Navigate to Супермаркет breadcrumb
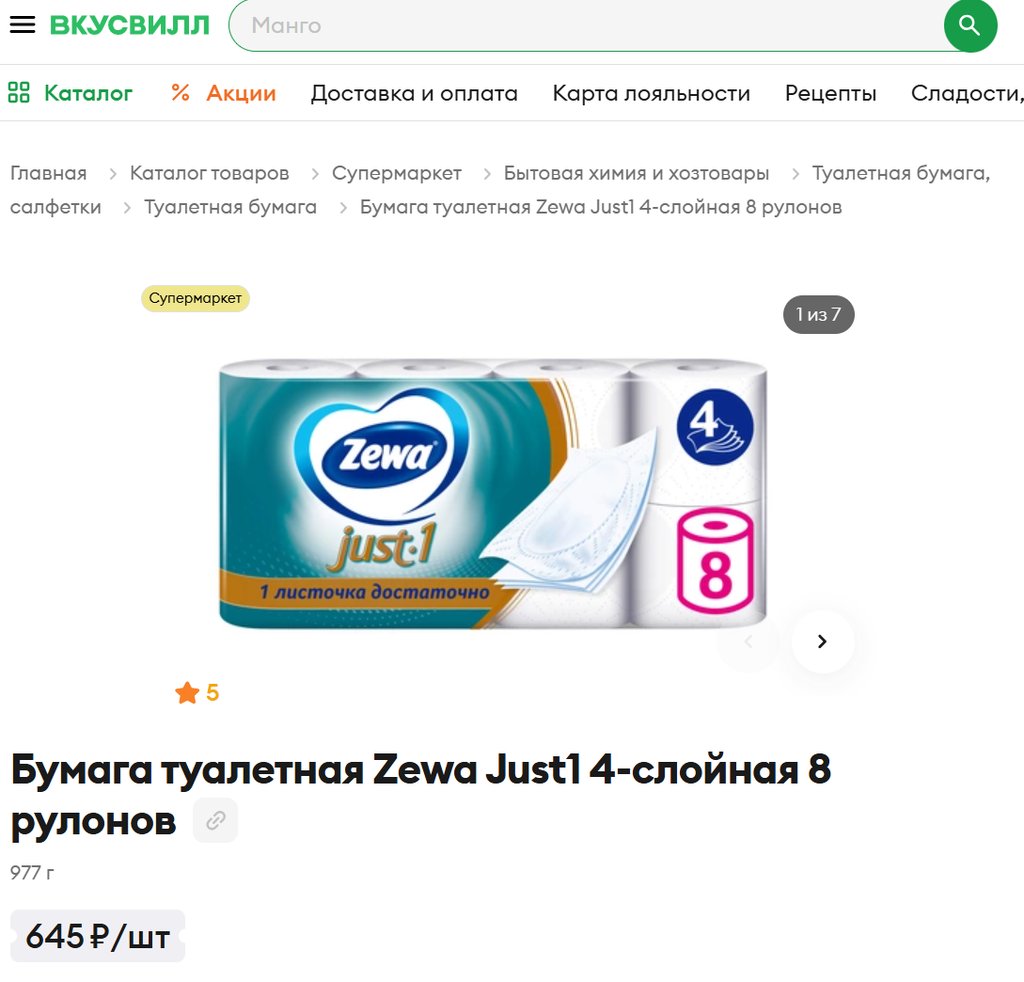This screenshot has width=1024, height=982. [x=396, y=173]
